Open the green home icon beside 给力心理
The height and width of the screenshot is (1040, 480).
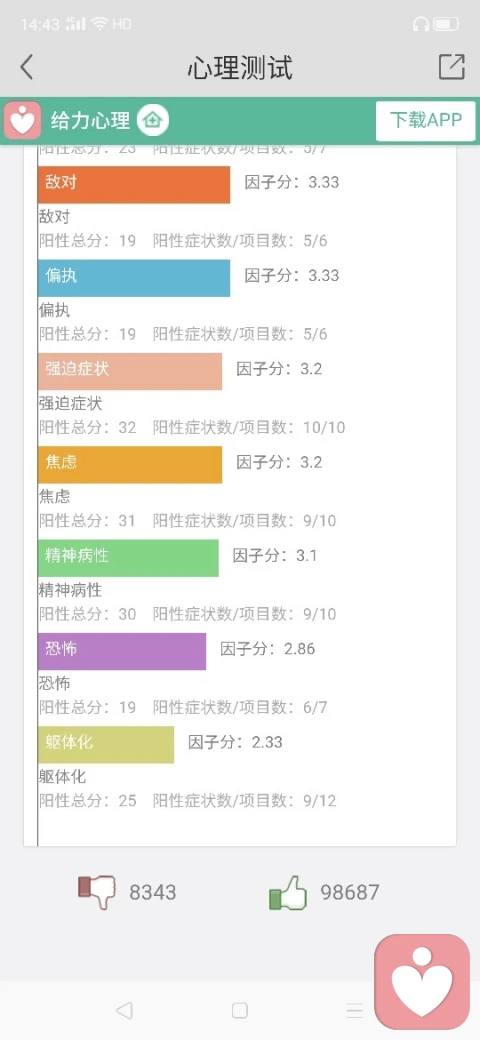(x=153, y=121)
